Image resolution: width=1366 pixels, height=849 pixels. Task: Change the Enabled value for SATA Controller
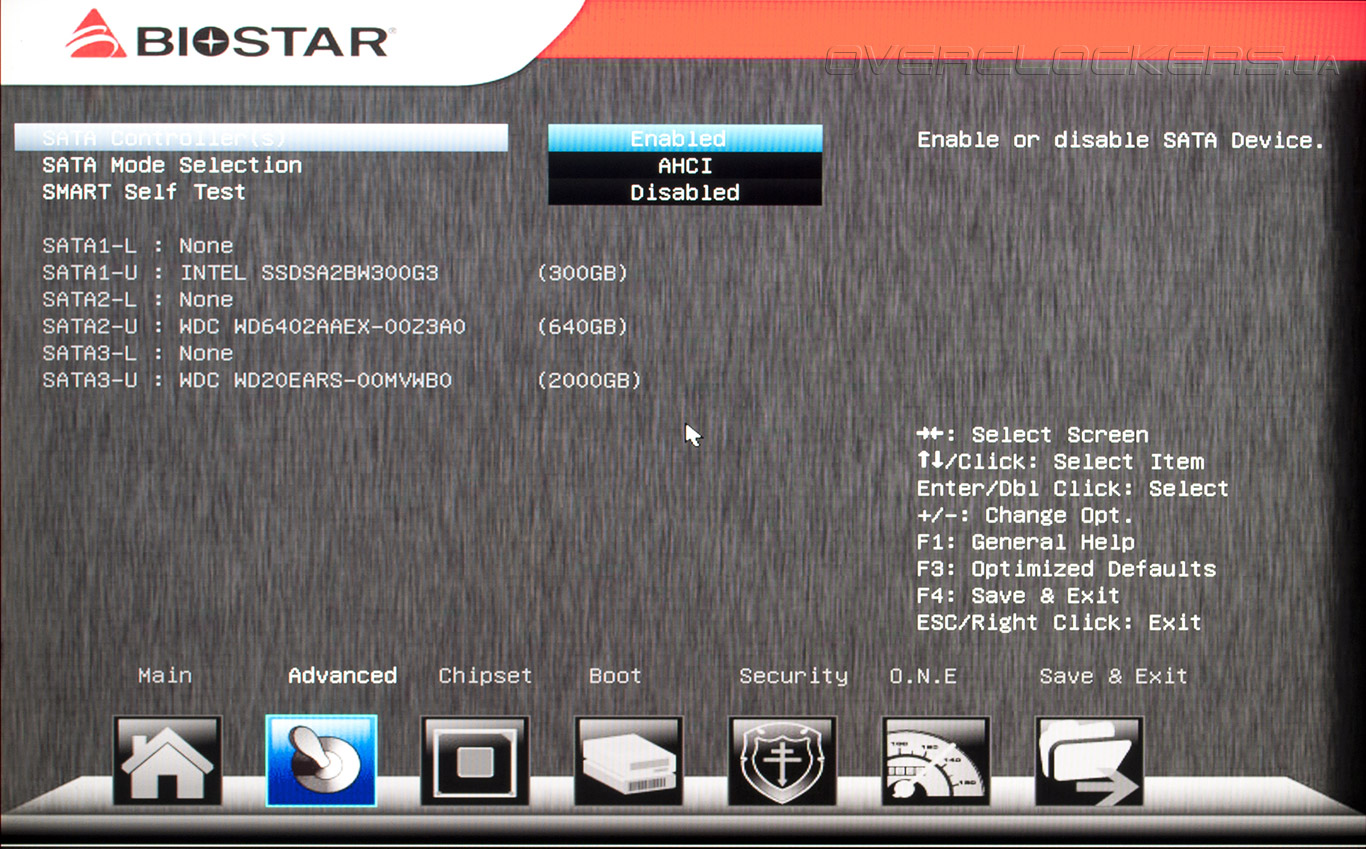click(685, 138)
